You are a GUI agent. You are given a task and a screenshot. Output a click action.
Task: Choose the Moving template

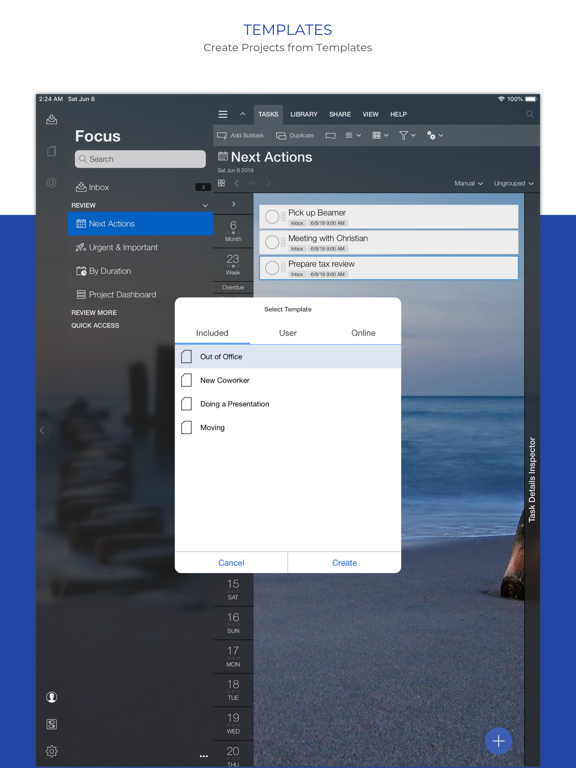[x=288, y=428]
